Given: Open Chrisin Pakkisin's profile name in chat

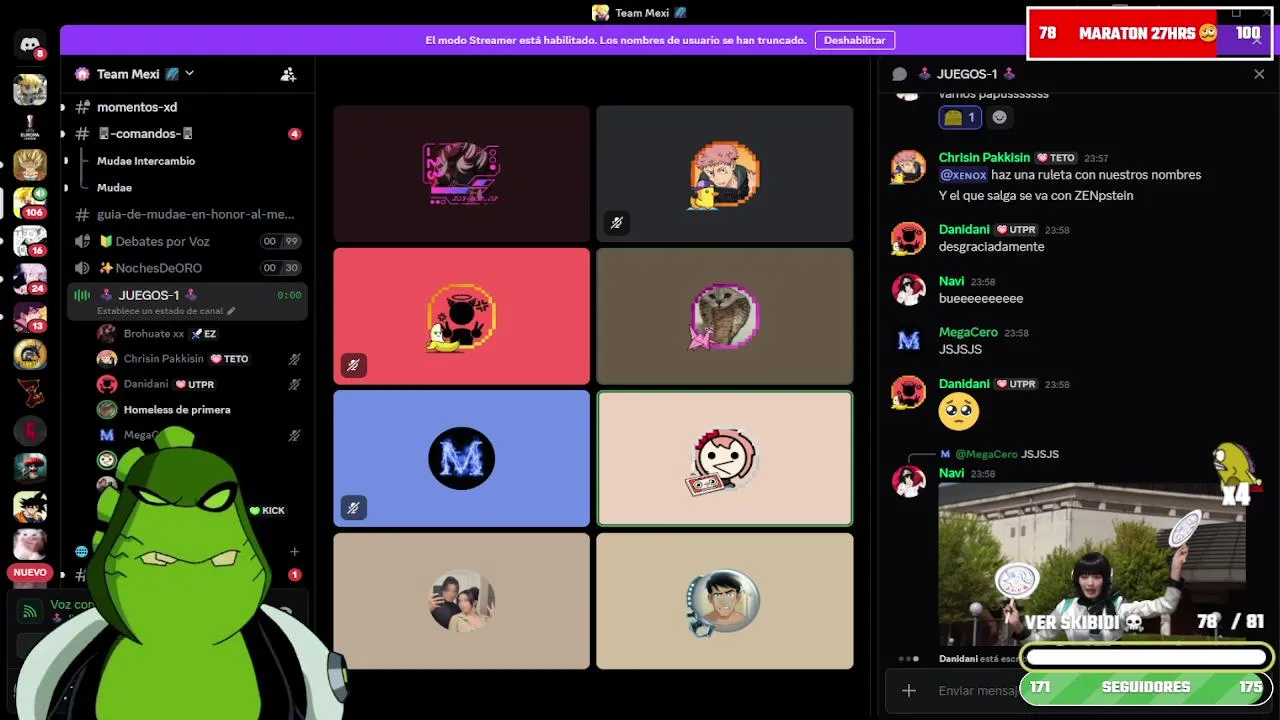Looking at the screenshot, I should point(984,157).
